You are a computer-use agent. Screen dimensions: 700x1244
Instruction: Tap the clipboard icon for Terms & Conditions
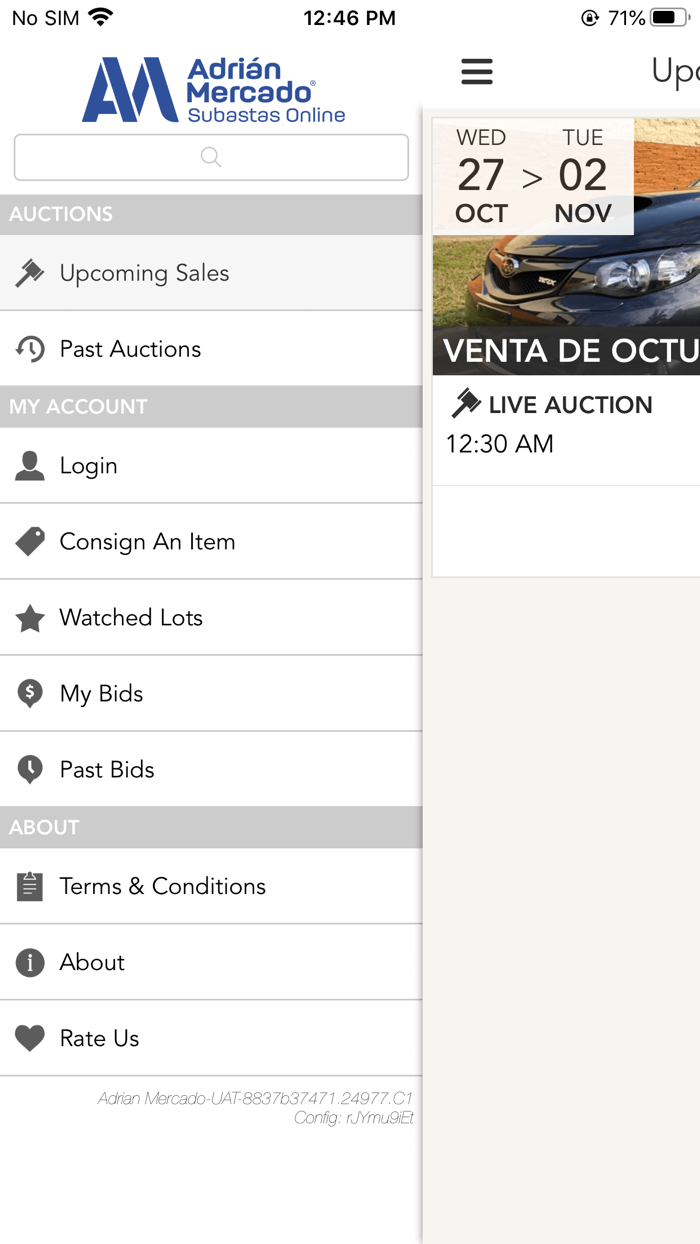30,886
